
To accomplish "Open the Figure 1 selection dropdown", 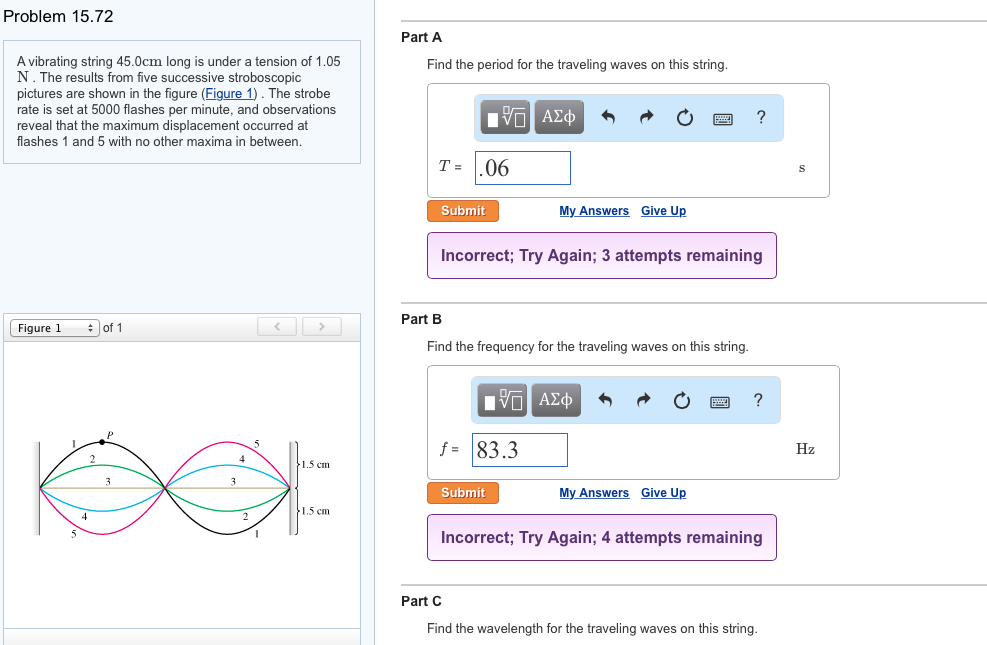I will [54, 327].
